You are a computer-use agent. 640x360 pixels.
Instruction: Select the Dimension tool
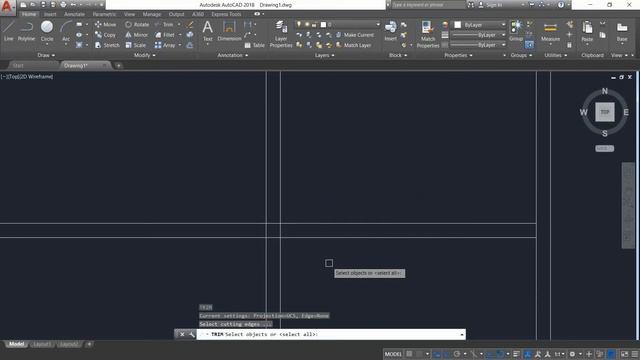click(229, 31)
